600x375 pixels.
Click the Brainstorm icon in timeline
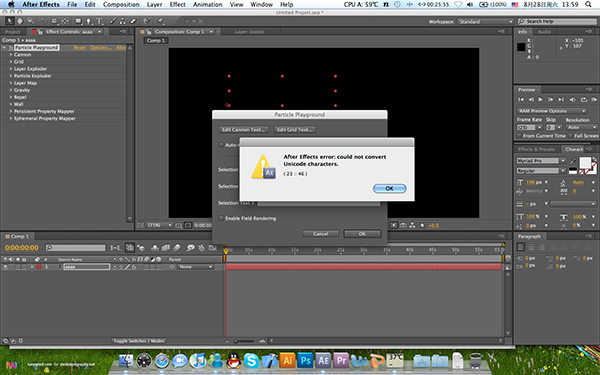(191, 248)
